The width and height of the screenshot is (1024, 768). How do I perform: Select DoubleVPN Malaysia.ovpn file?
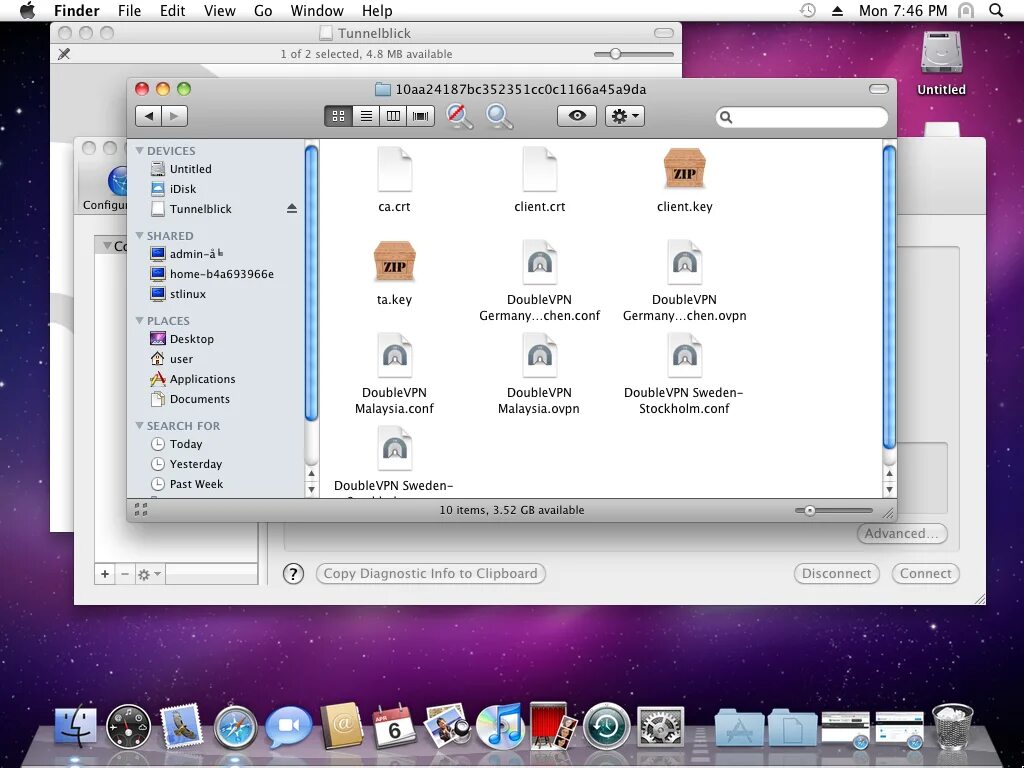[x=539, y=355]
